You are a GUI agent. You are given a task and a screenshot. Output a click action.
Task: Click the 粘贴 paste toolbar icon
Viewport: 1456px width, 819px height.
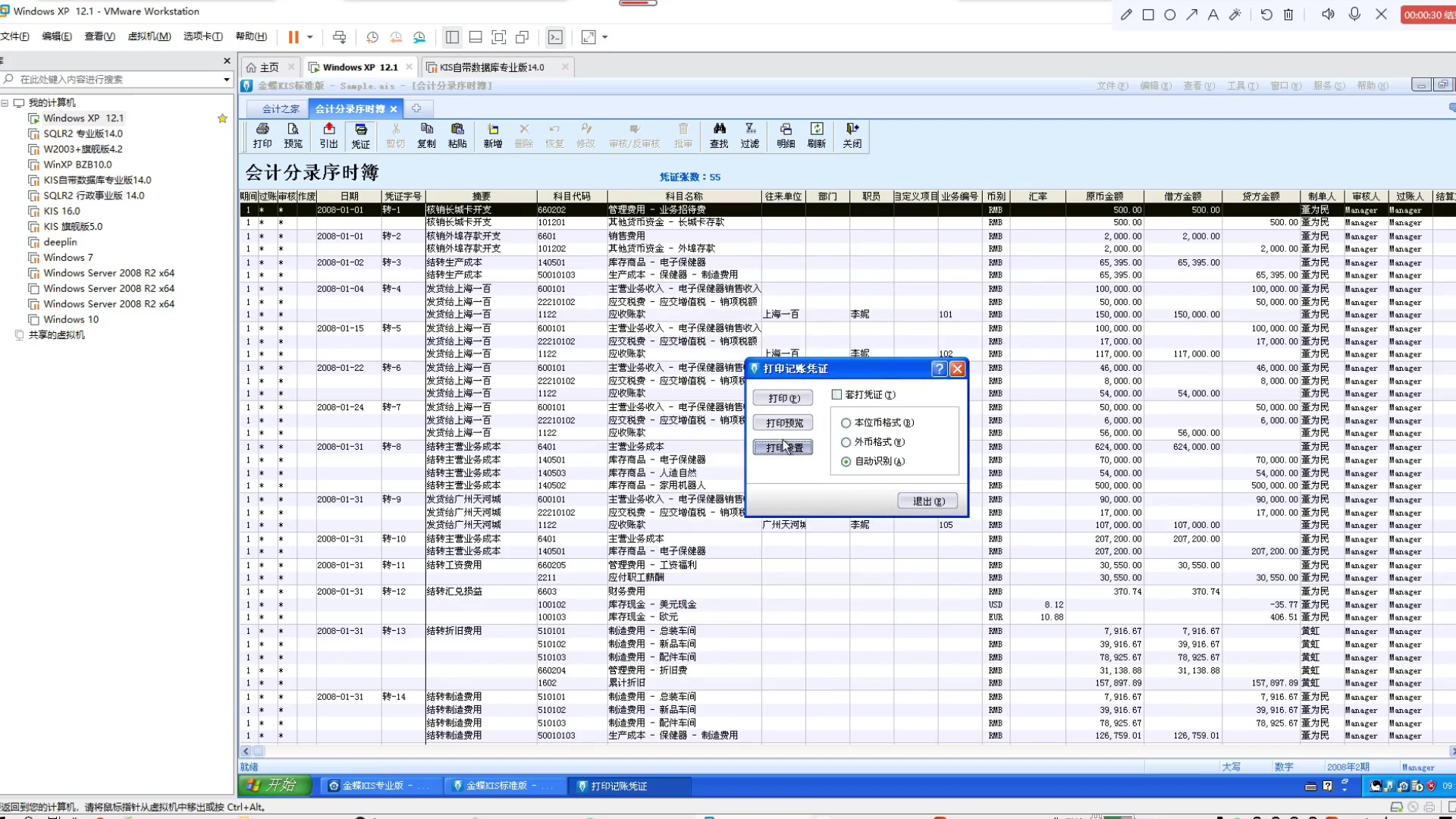coord(457,136)
